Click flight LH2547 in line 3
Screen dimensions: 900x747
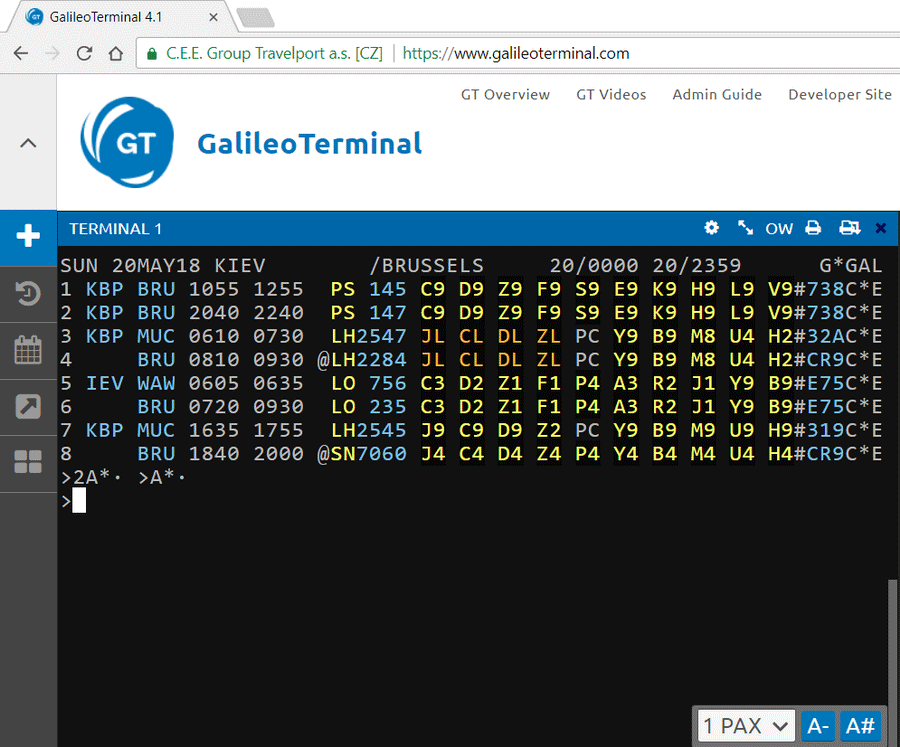368,336
